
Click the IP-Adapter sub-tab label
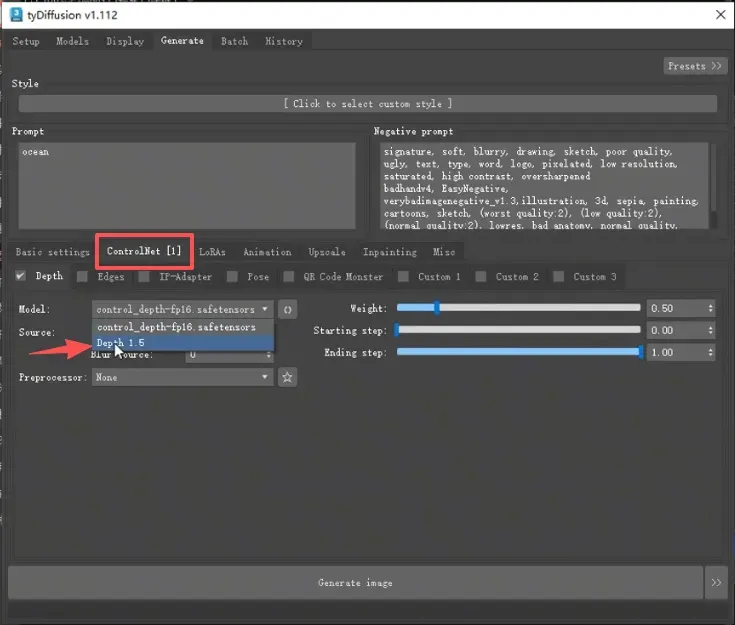click(186, 277)
